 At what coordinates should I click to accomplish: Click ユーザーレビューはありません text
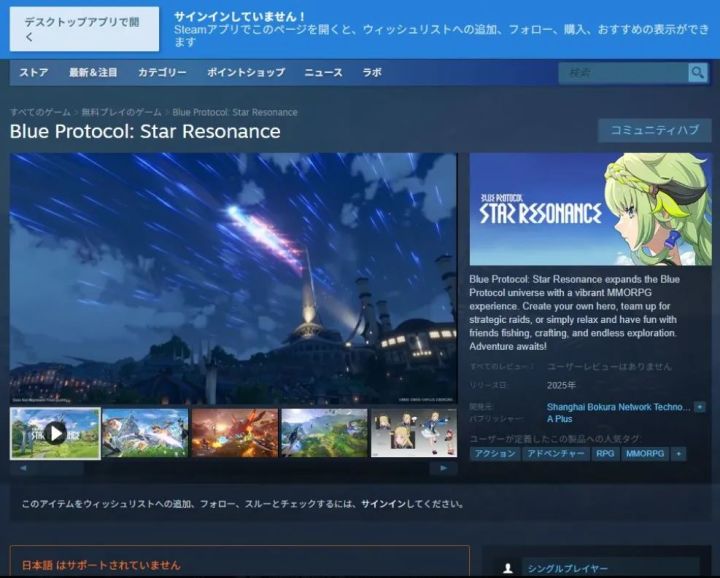609,366
